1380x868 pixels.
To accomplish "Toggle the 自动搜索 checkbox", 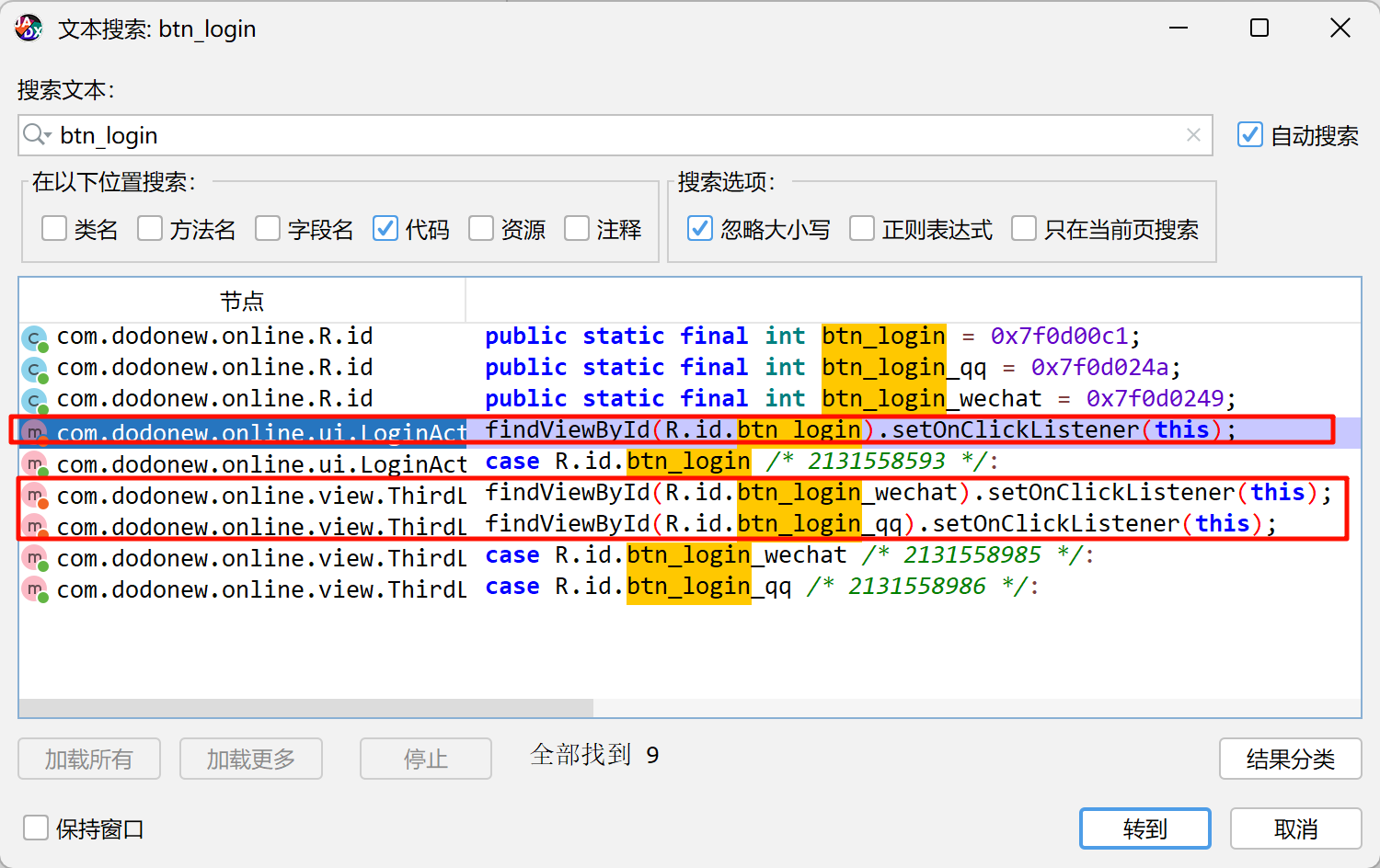I will tap(1249, 135).
